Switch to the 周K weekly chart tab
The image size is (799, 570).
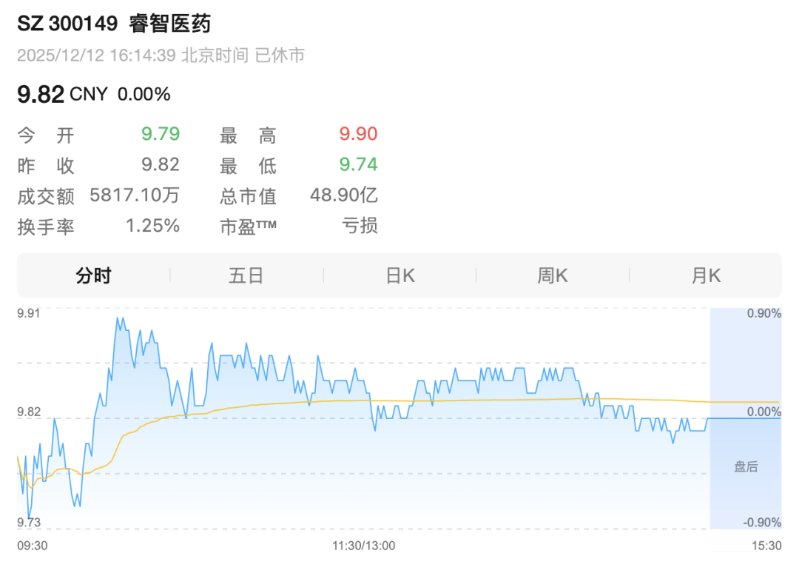point(553,276)
